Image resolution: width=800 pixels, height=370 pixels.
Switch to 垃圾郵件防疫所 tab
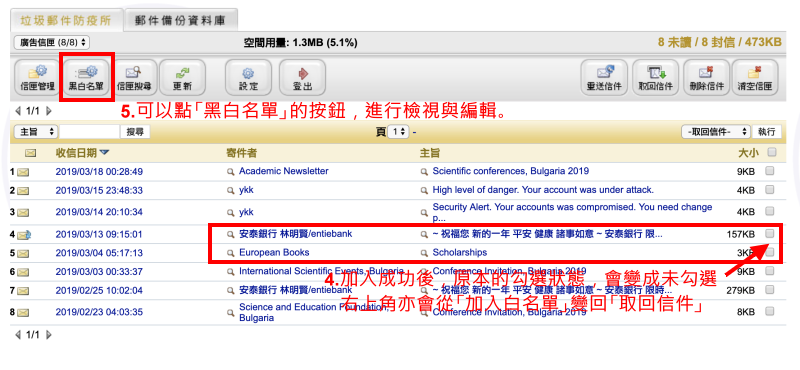[x=67, y=20]
